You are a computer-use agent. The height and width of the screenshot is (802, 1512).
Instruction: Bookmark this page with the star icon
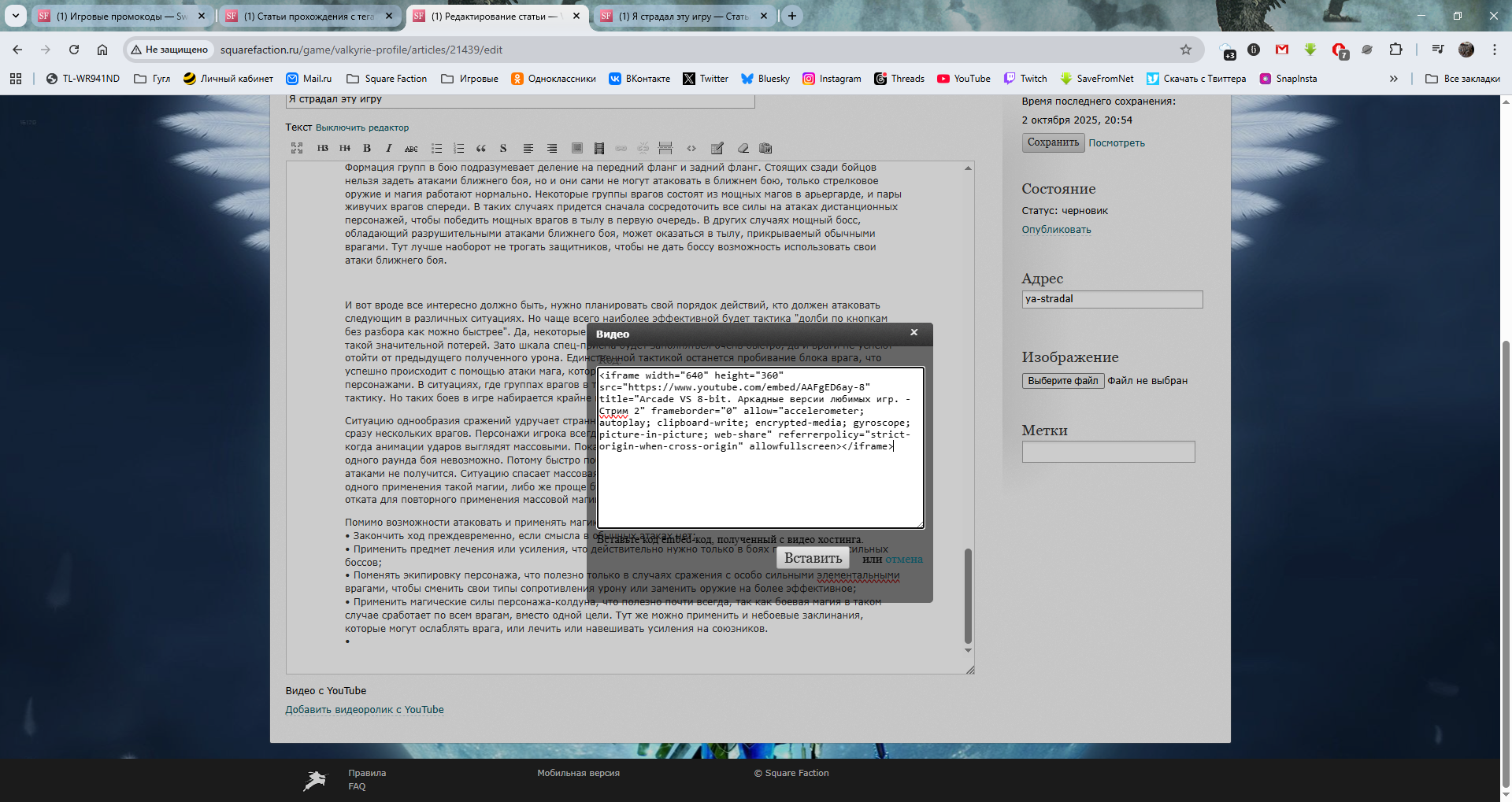1186,50
